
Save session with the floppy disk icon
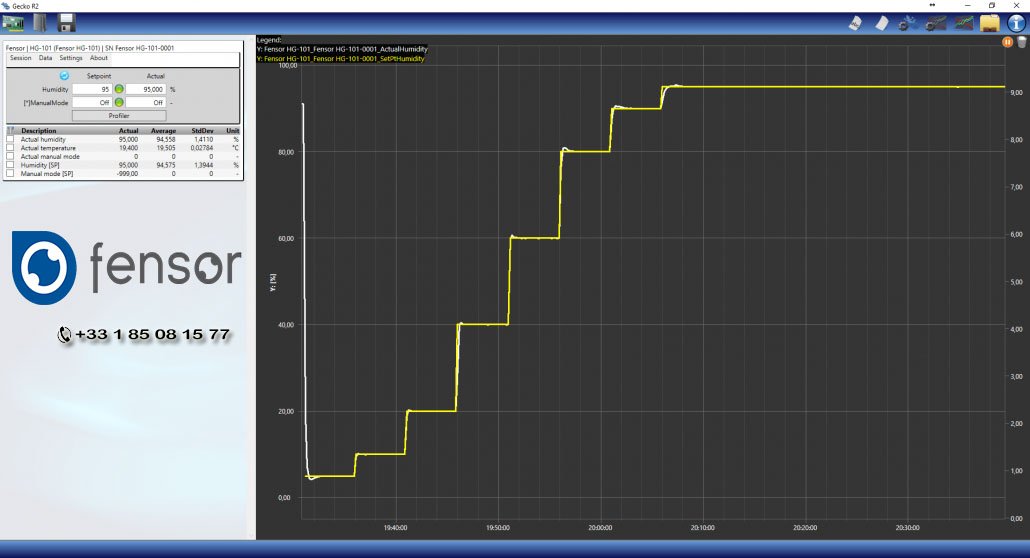coord(66,23)
